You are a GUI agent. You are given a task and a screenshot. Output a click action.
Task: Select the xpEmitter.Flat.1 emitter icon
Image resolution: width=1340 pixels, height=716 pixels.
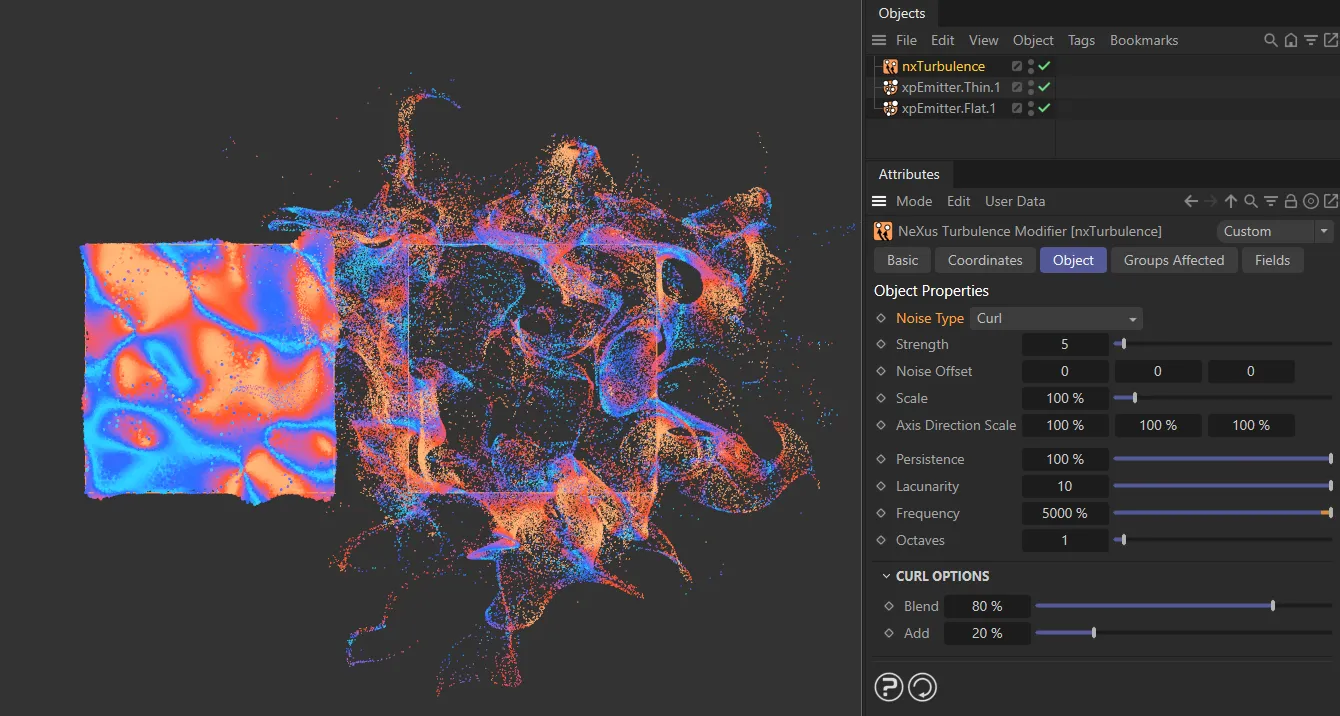[890, 108]
